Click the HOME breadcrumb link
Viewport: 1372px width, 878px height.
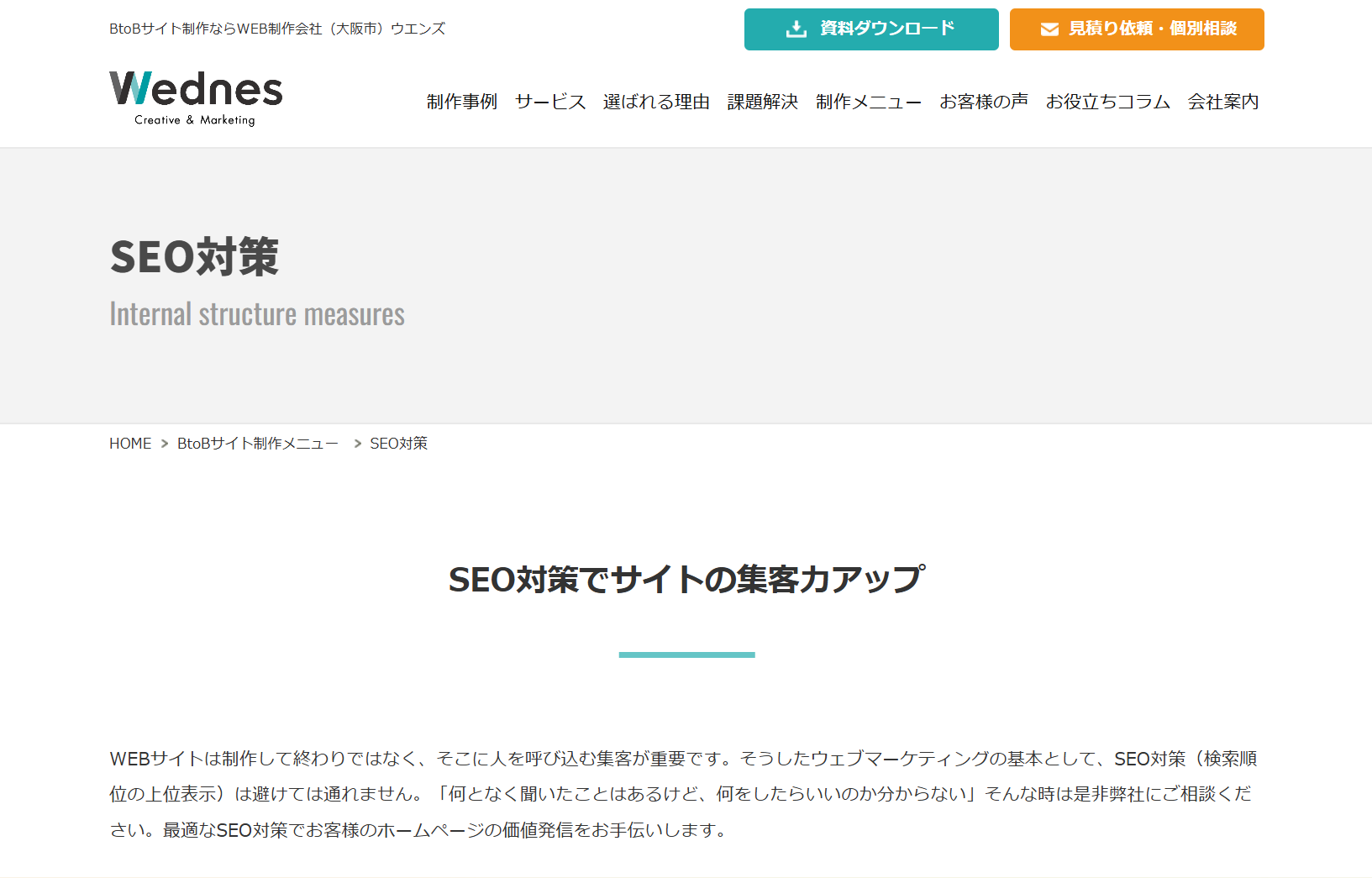tap(130, 444)
